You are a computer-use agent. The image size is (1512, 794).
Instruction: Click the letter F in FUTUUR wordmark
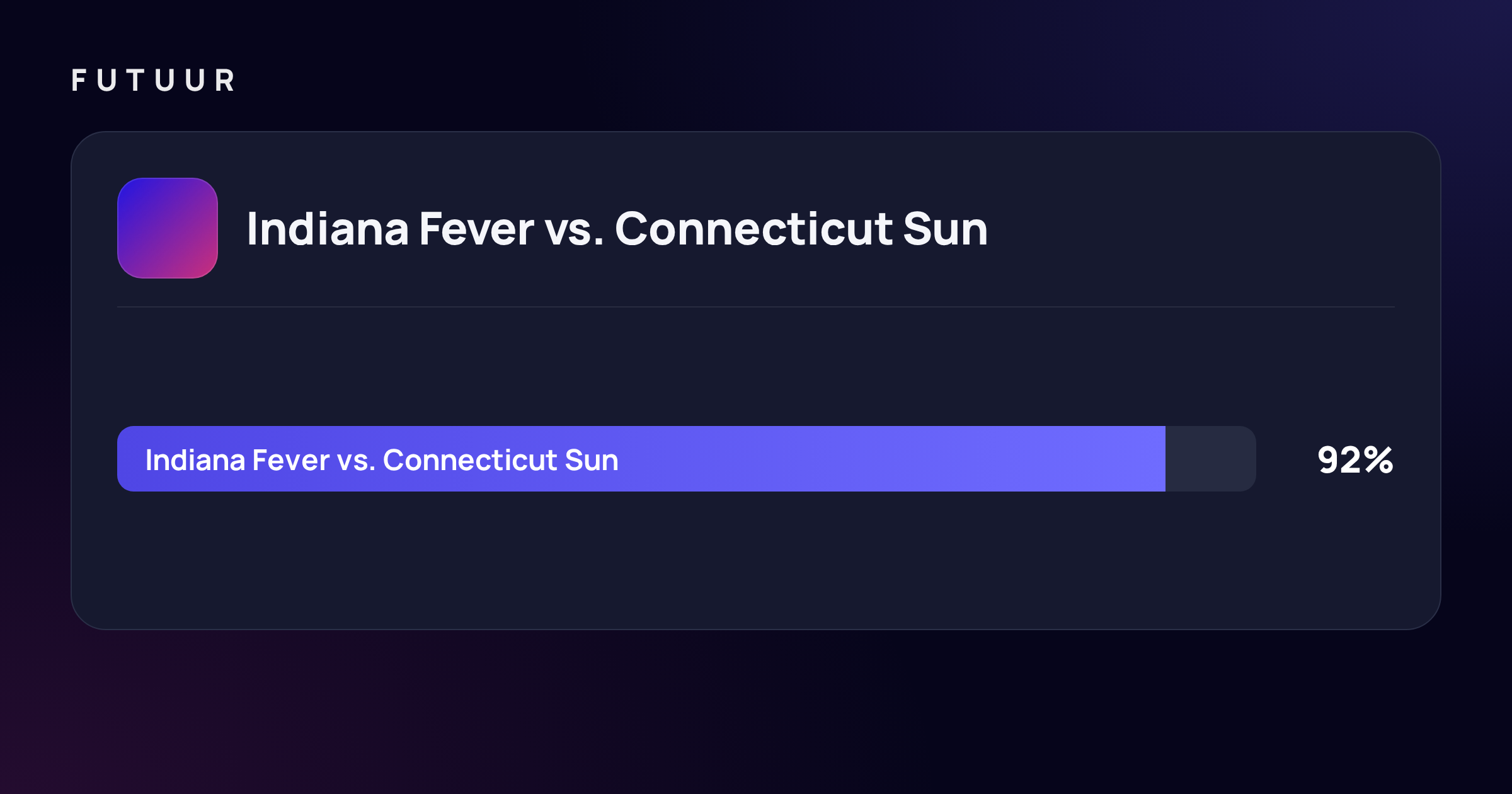coord(79,81)
